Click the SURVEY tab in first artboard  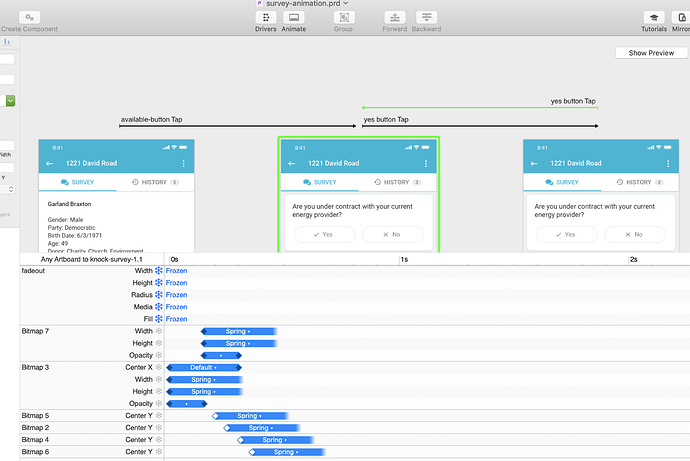coord(77,182)
